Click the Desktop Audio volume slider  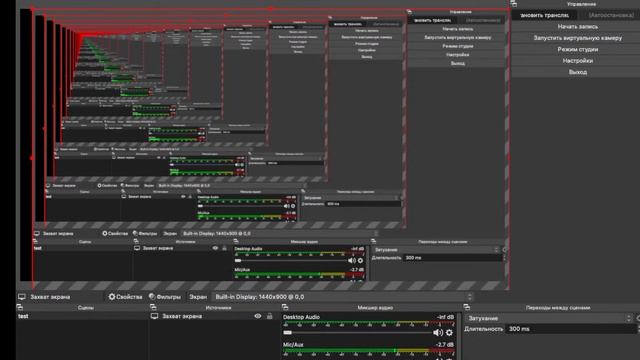coord(357,333)
